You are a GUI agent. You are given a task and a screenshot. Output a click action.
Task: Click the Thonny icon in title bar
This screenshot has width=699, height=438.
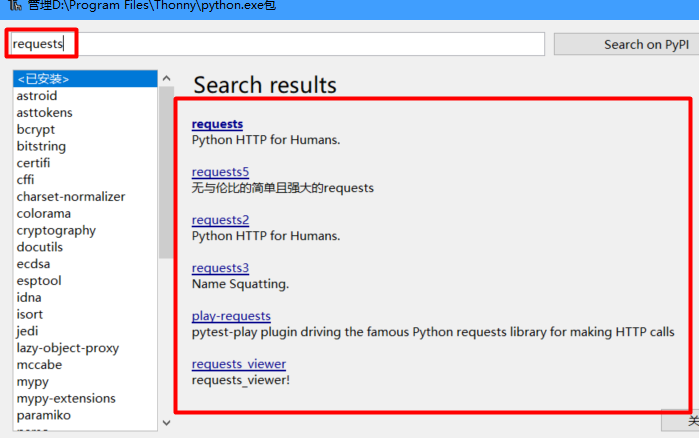14,5
